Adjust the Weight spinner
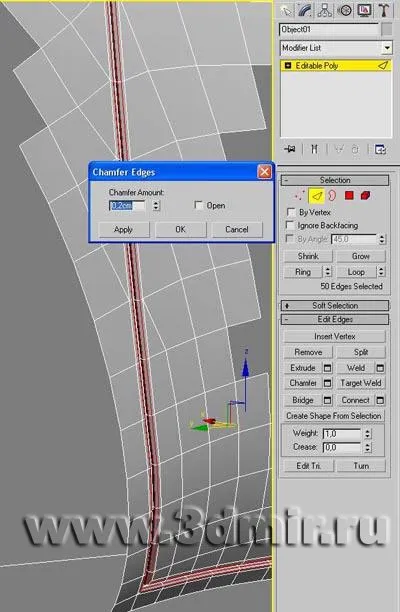Screen dimensions: 400x612 pyautogui.click(x=368, y=434)
